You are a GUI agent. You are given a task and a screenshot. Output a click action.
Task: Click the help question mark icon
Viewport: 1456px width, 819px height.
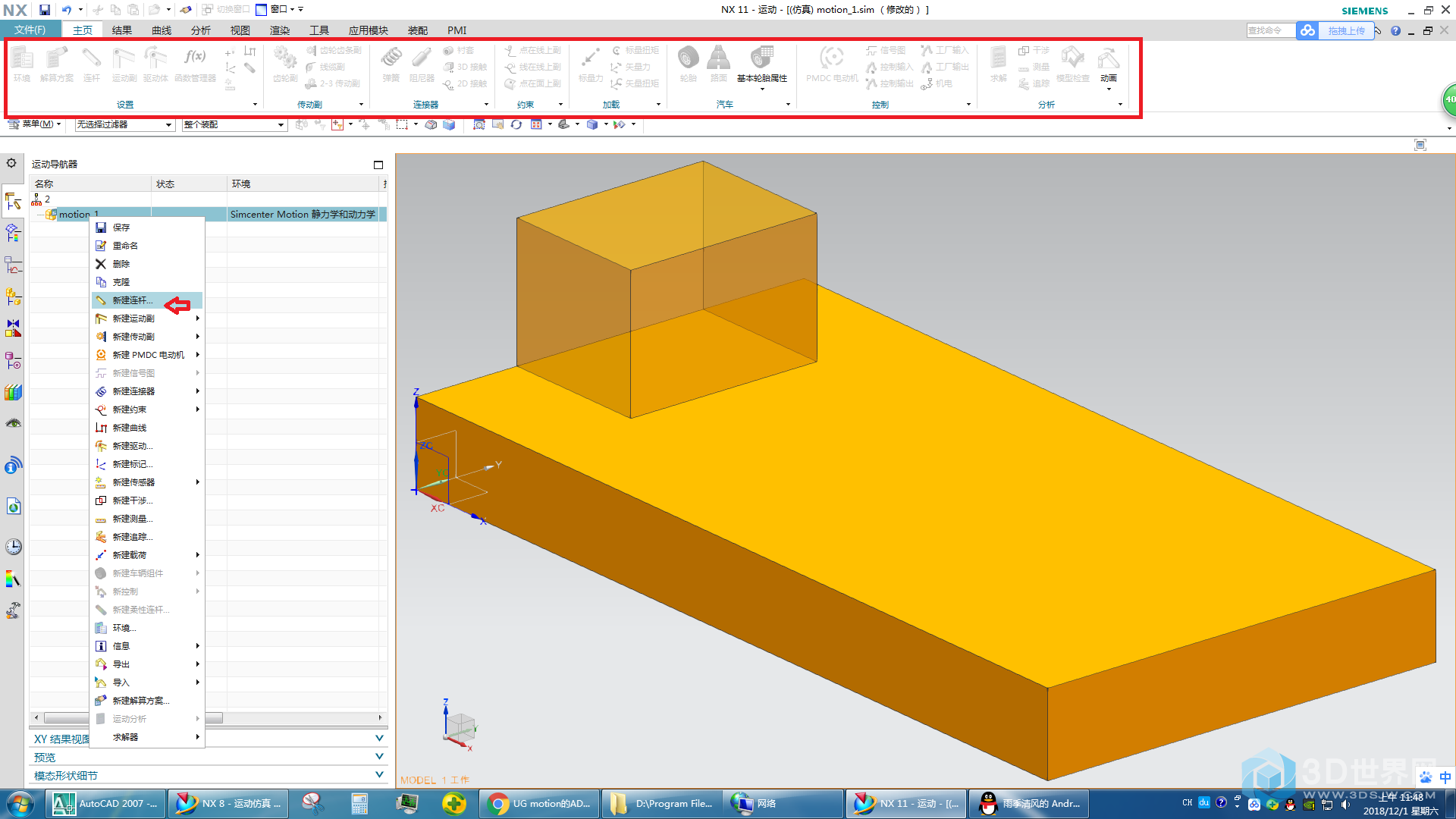(x=1395, y=31)
